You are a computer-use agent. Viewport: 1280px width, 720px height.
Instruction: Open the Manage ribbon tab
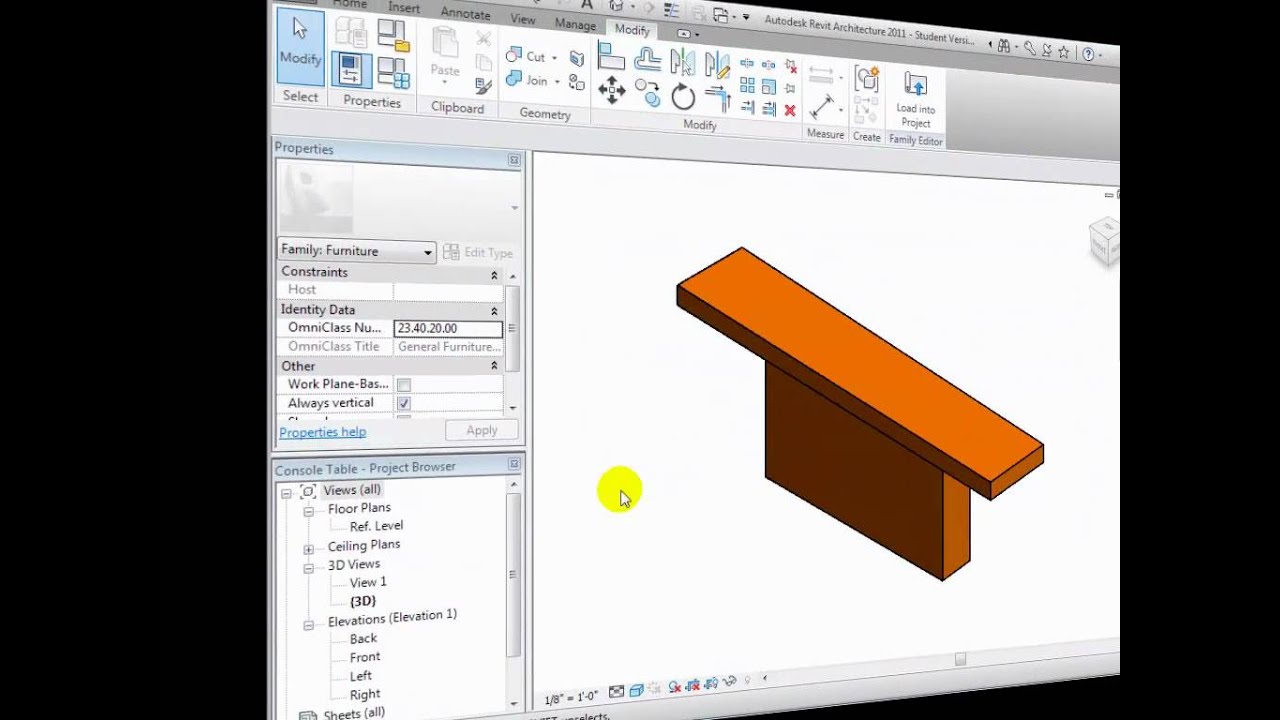click(x=575, y=24)
